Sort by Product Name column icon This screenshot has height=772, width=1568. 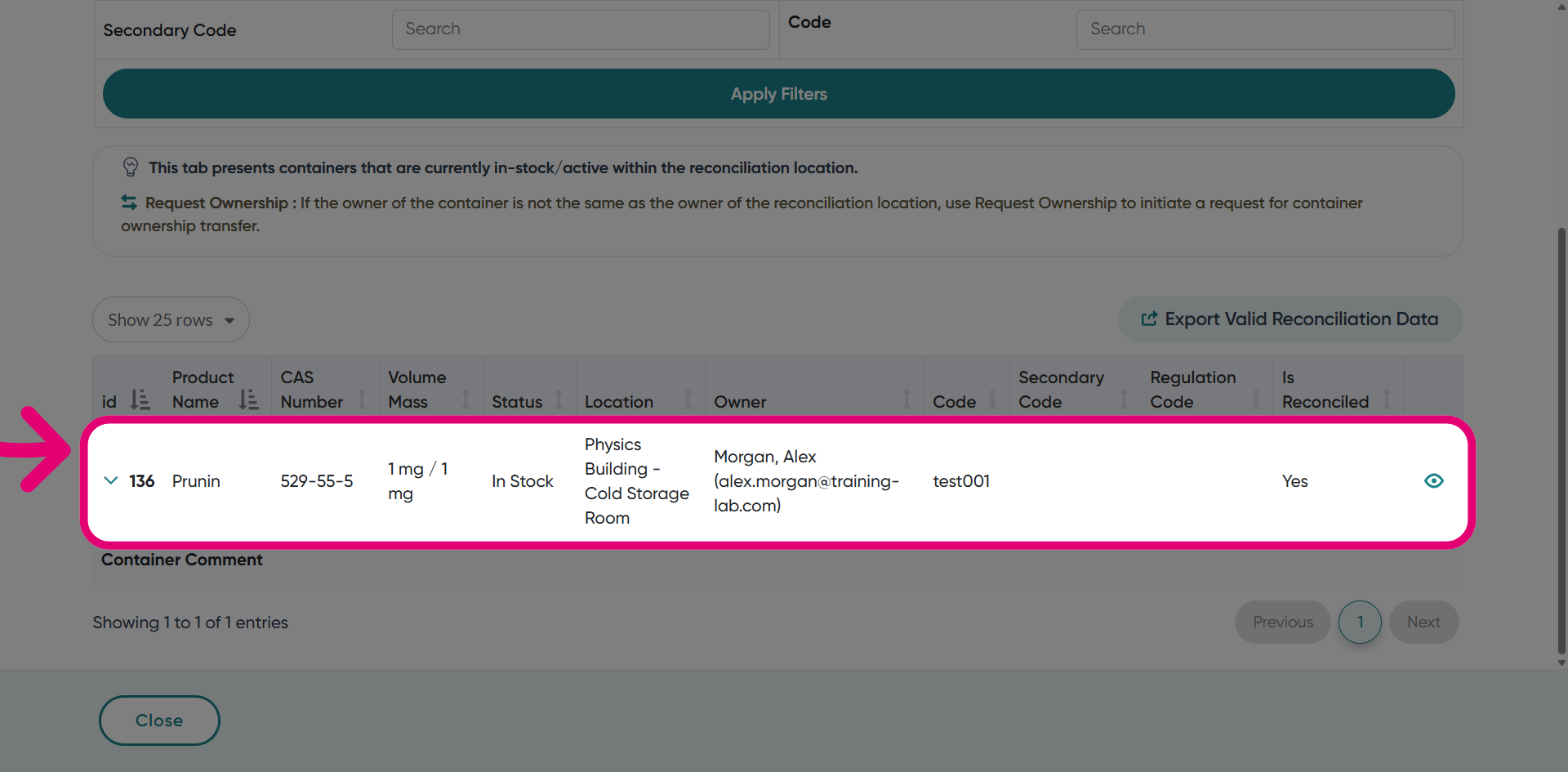[248, 399]
